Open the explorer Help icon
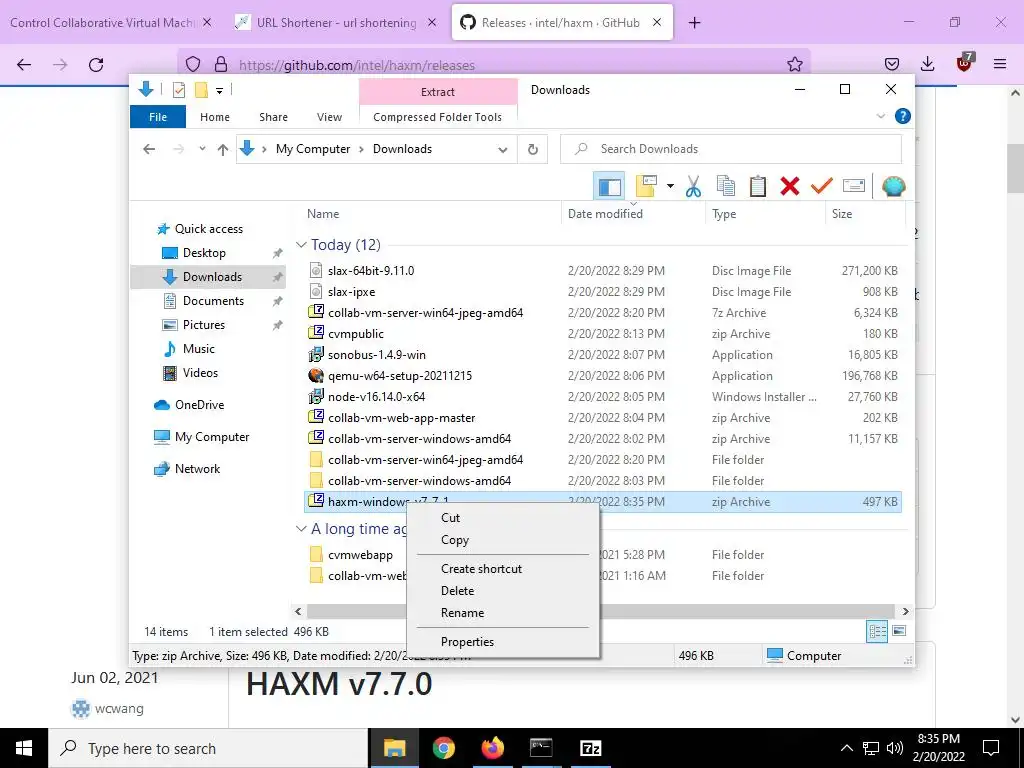1024x768 pixels. point(903,116)
